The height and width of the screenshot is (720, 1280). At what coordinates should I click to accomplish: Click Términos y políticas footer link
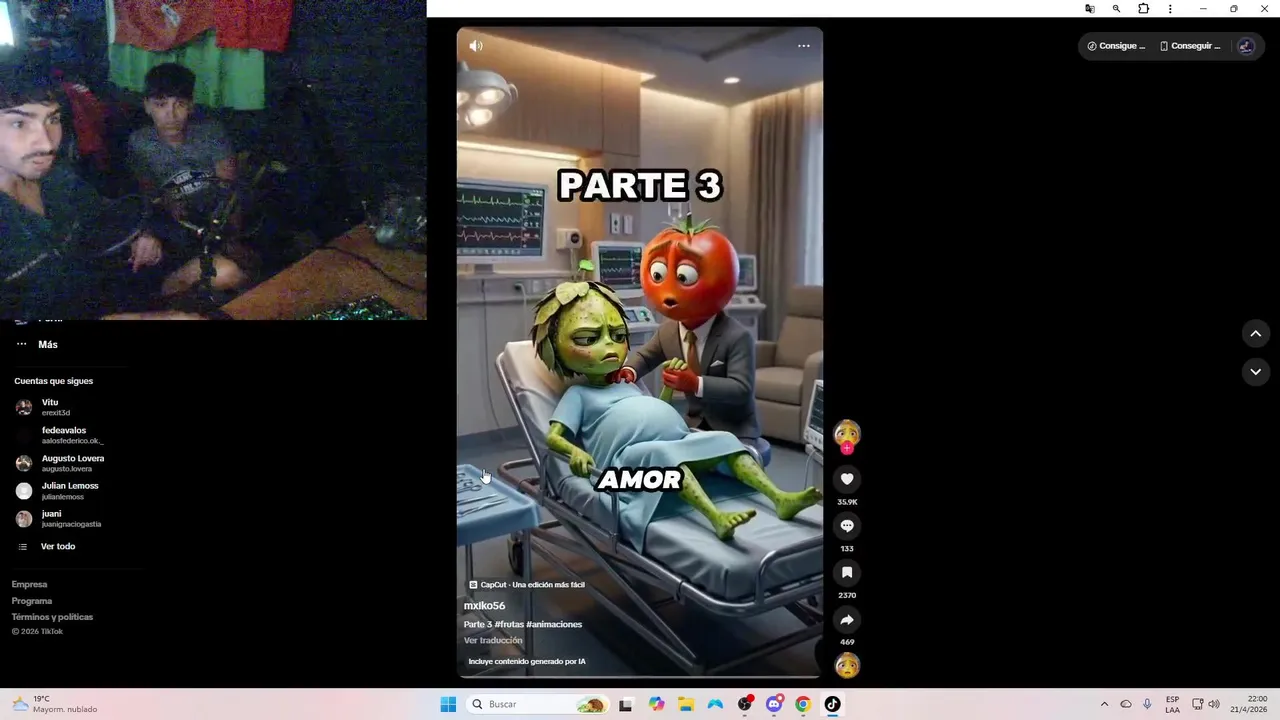click(52, 617)
